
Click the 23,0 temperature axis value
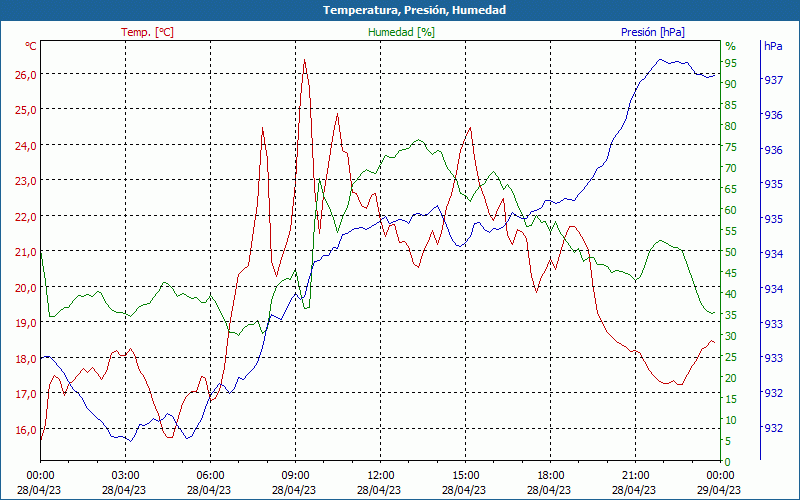27,181
